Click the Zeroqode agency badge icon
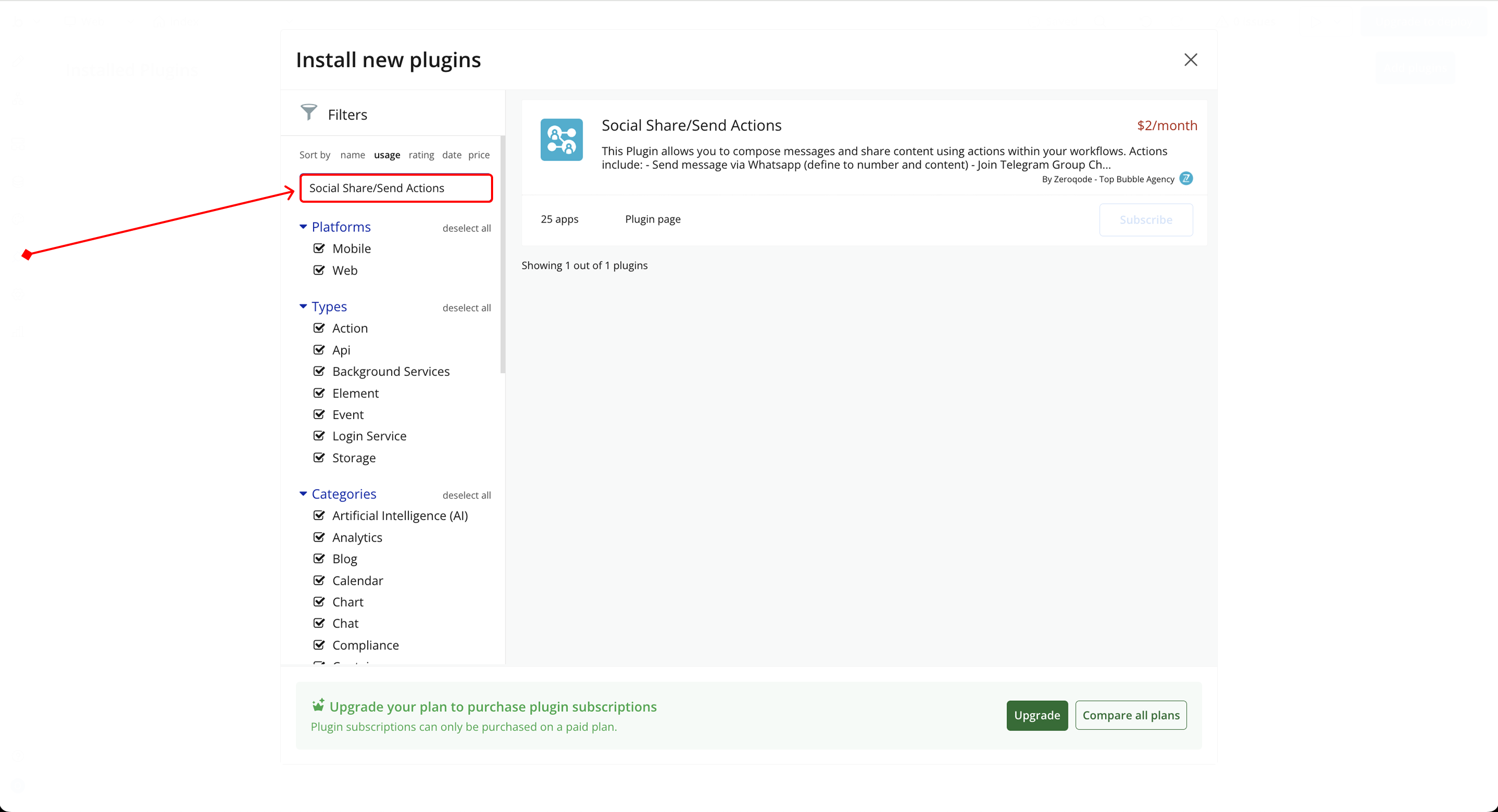 (1186, 178)
